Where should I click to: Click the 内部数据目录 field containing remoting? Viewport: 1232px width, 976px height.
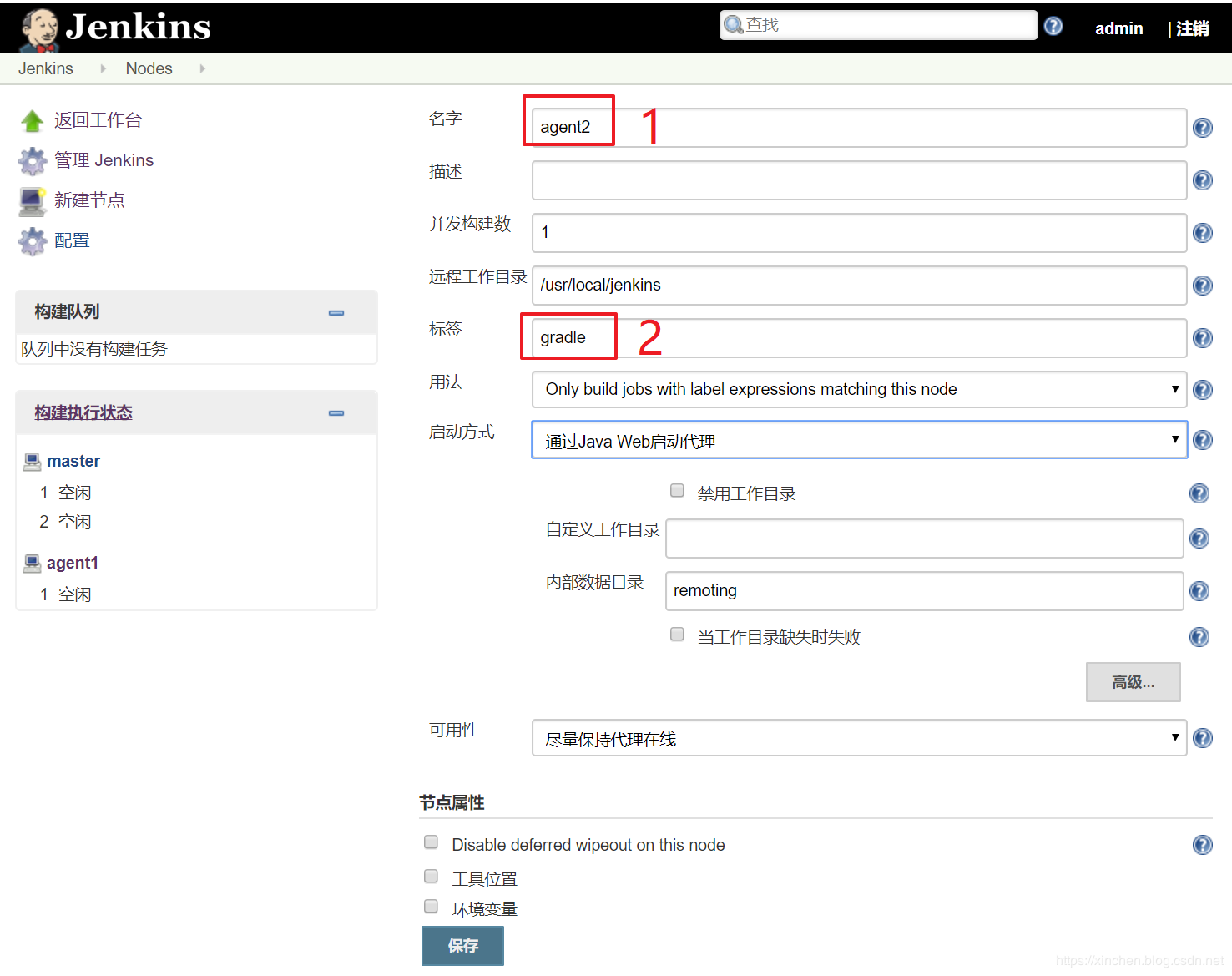[x=924, y=591]
